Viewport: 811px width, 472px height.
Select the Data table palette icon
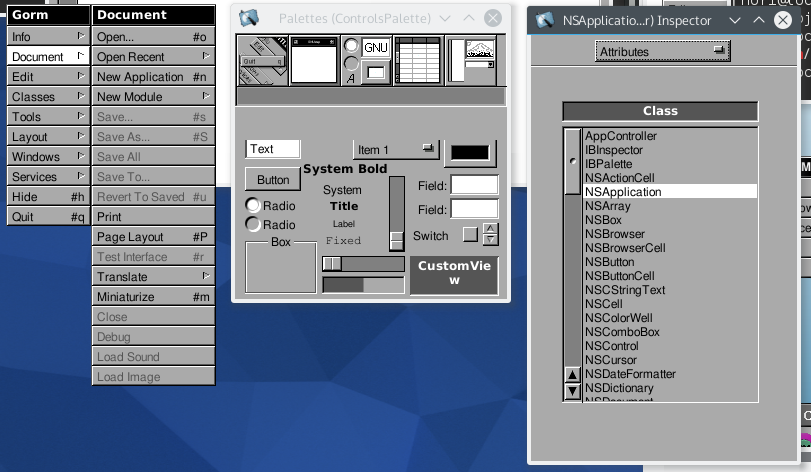point(418,61)
